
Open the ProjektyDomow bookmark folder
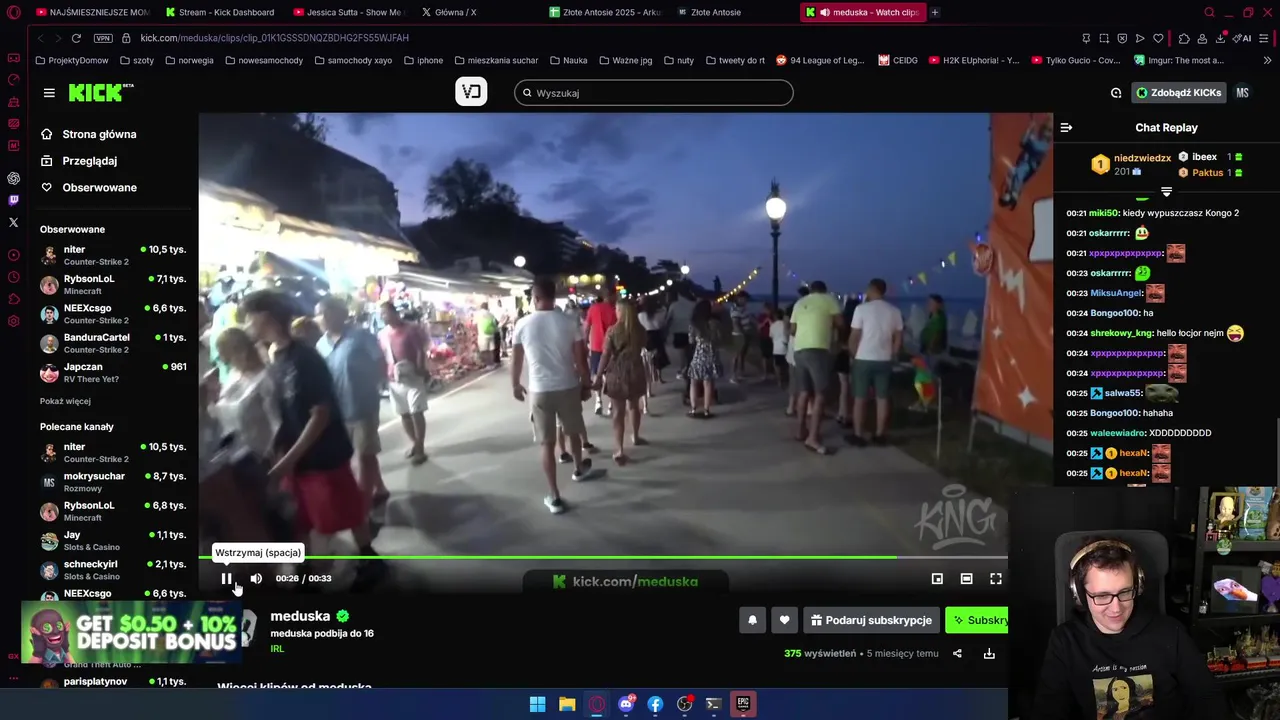[x=71, y=60]
